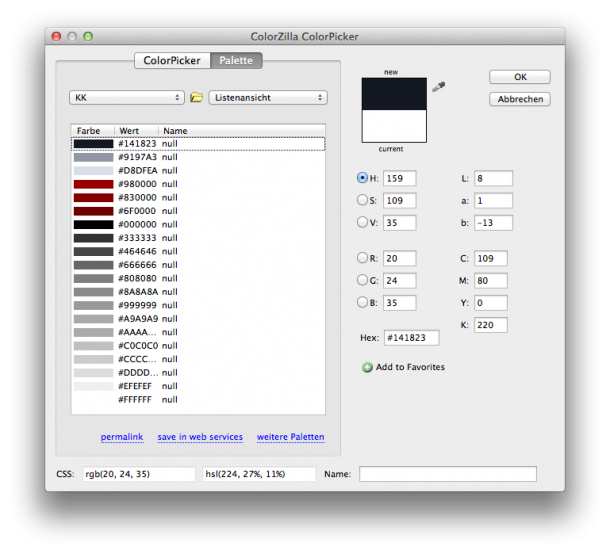Screen dimensions: 610x554
Task: Click the a value field showing 1
Action: coord(493,200)
